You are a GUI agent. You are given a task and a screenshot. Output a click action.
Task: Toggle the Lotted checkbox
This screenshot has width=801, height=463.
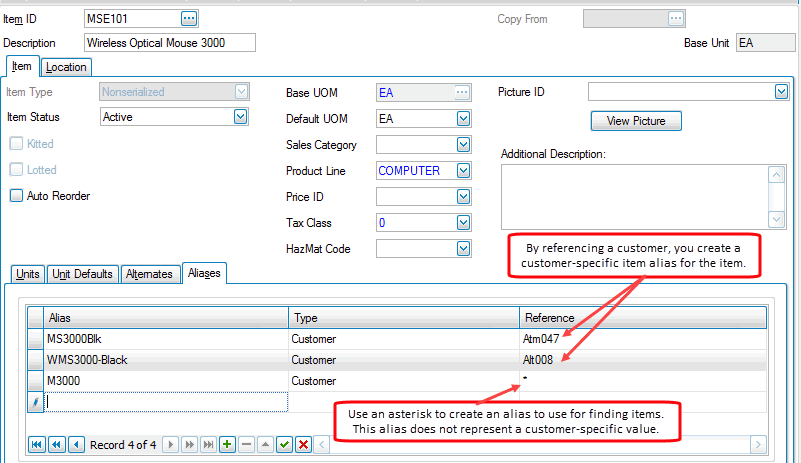click(15, 170)
